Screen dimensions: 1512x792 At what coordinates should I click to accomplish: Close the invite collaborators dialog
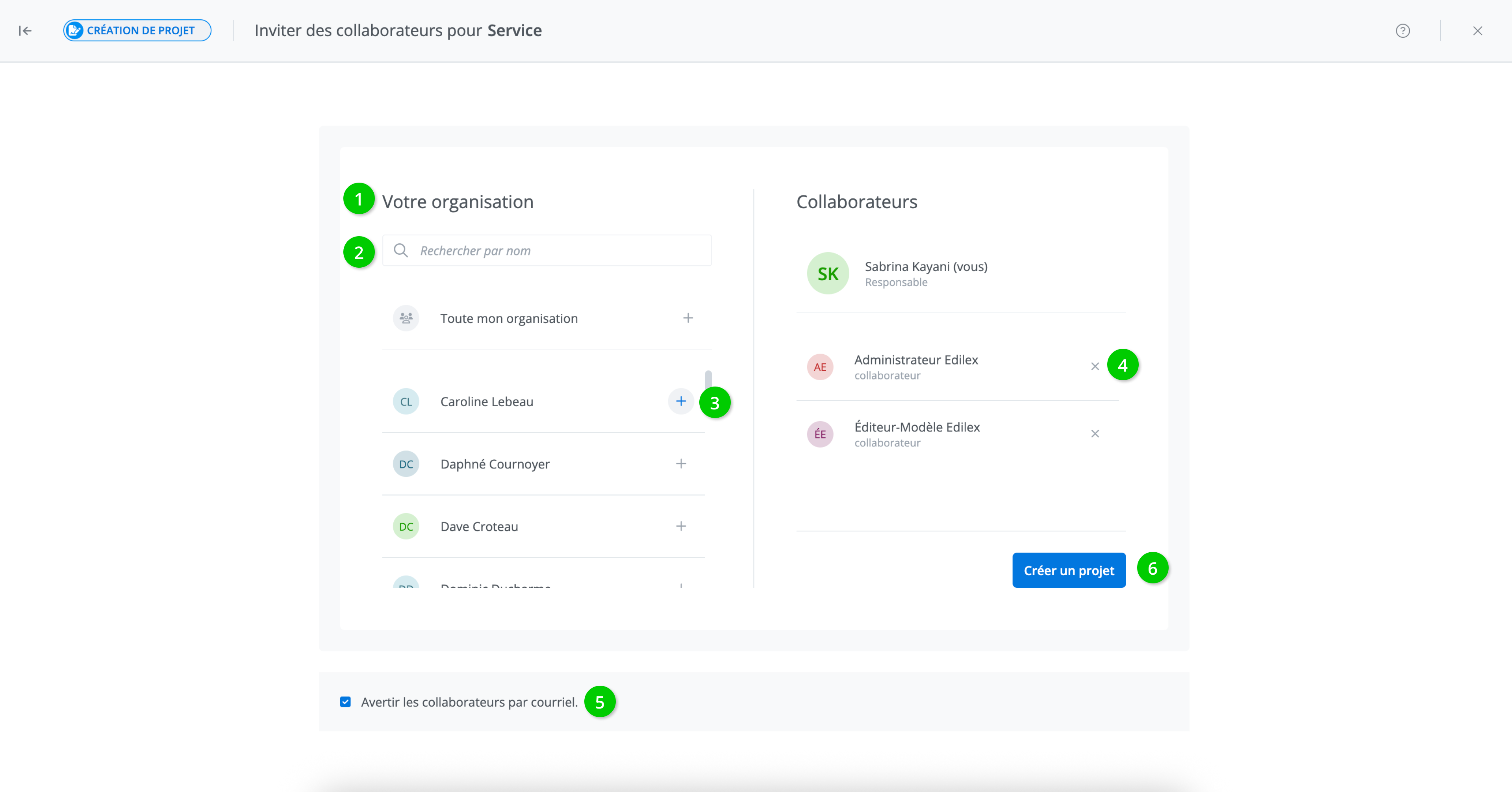click(x=1477, y=30)
